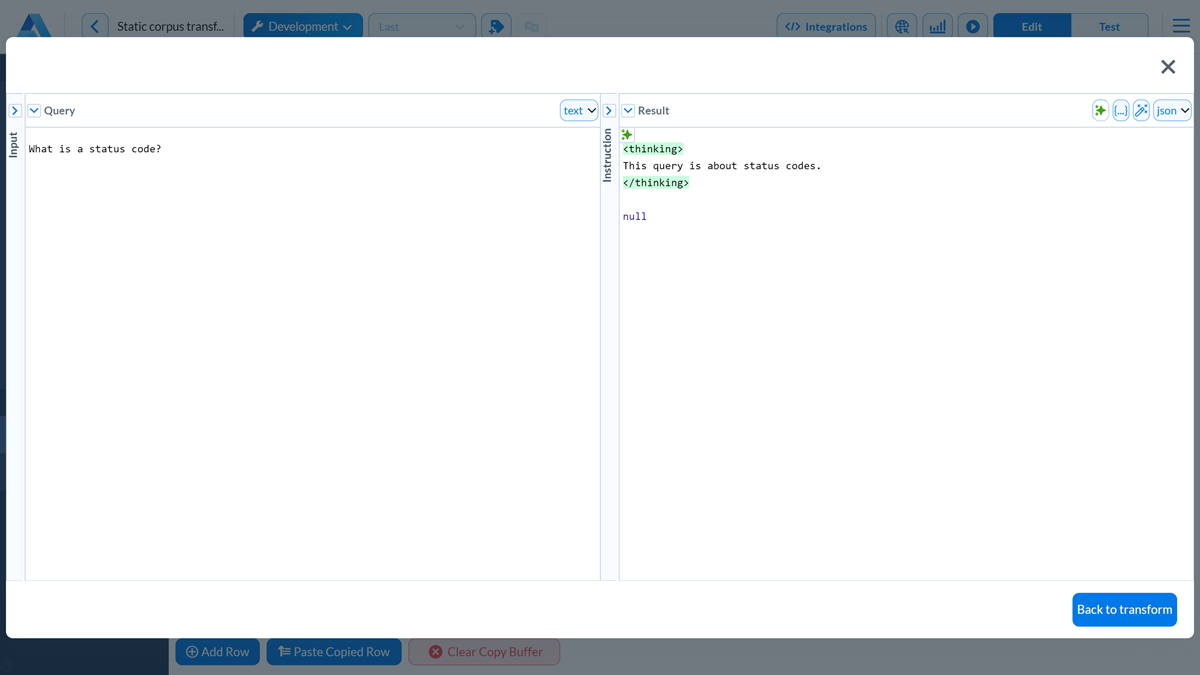This screenshot has width=1200, height=675.
Task: Select the green sparkle icon in Result panel
Action: [x=1100, y=110]
